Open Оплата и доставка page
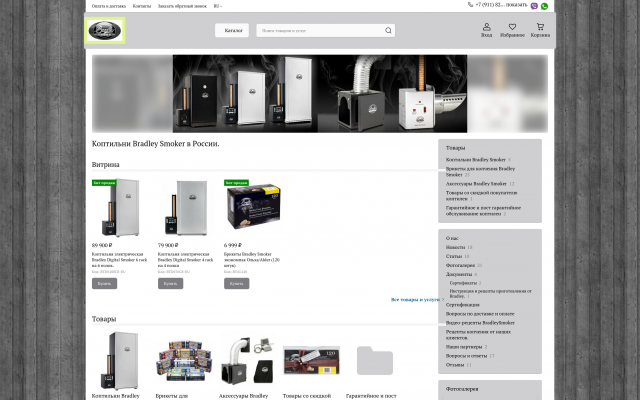 click(109, 6)
